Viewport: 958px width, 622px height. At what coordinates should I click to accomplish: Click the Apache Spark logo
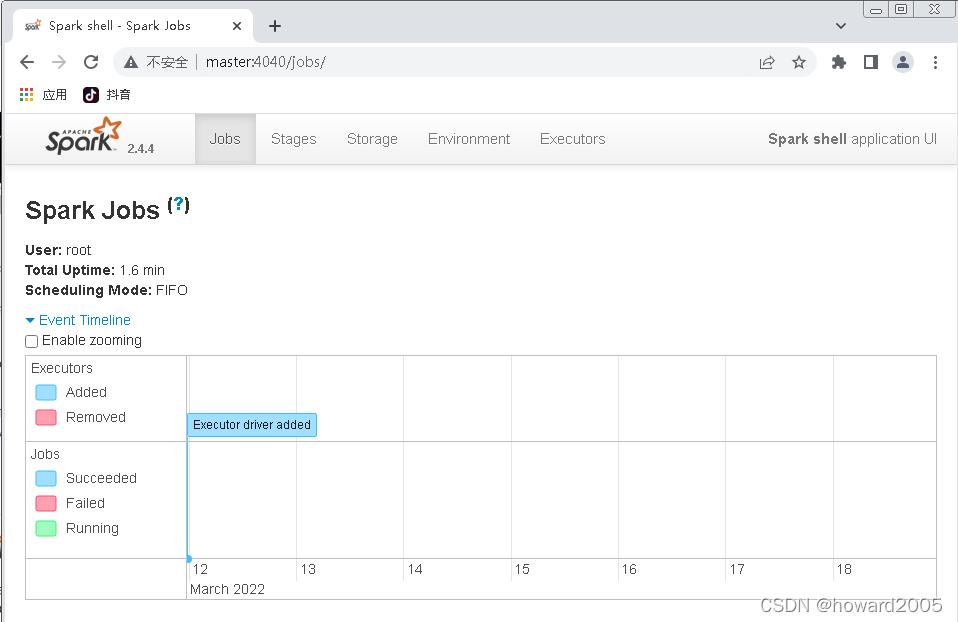[83, 136]
